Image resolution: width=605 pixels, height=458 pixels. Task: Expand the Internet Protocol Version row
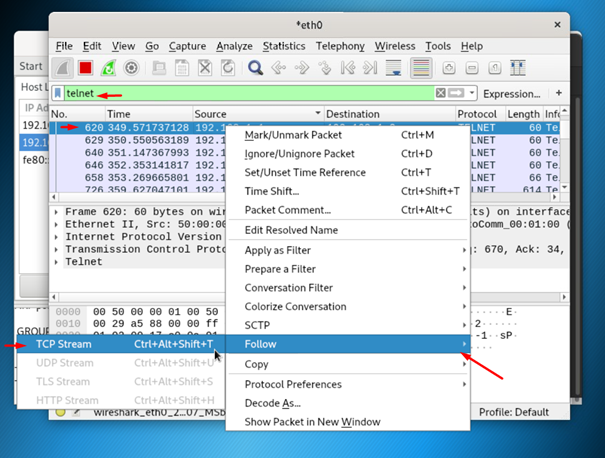tap(56, 237)
